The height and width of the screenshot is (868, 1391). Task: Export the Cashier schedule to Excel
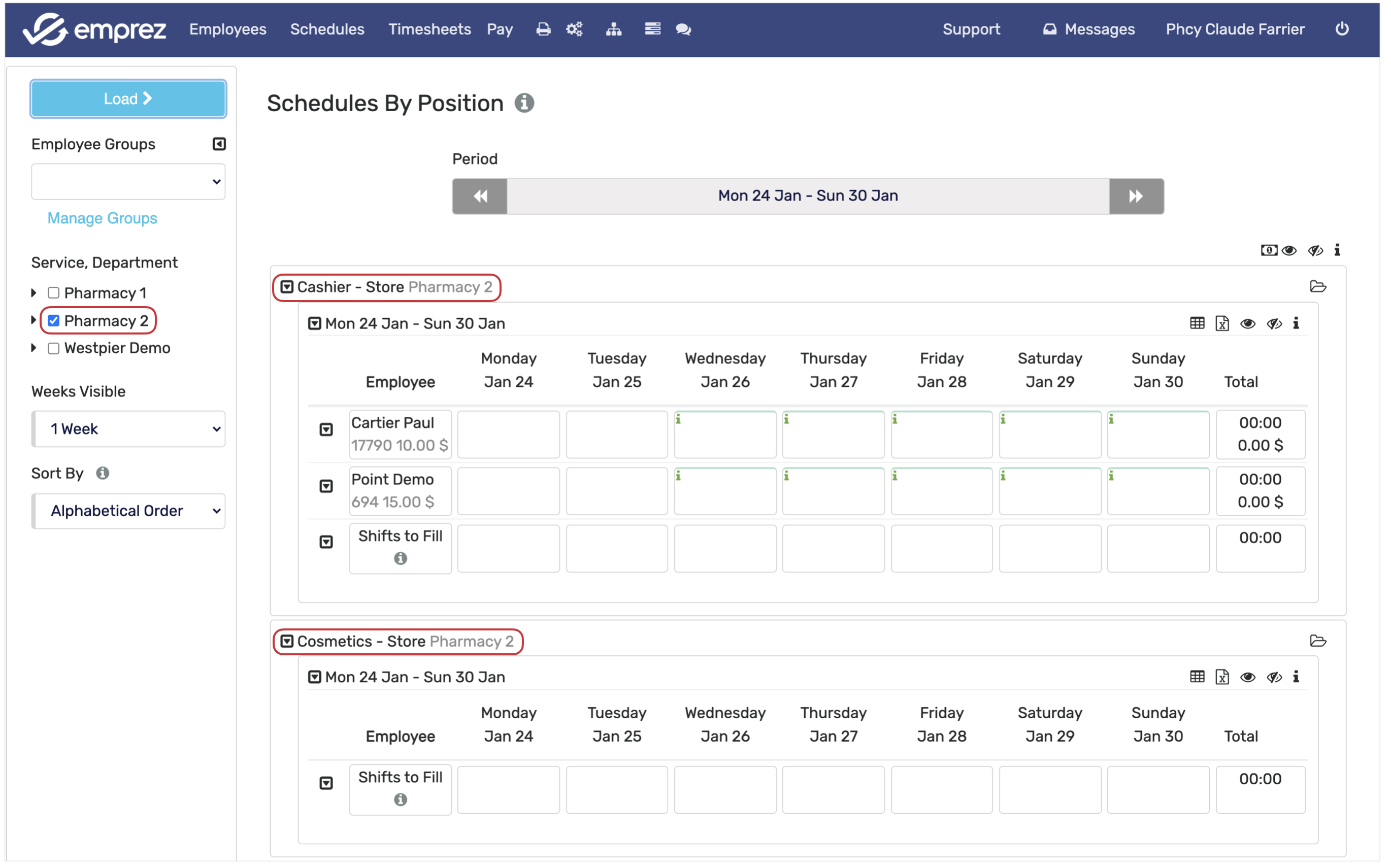click(x=1221, y=324)
